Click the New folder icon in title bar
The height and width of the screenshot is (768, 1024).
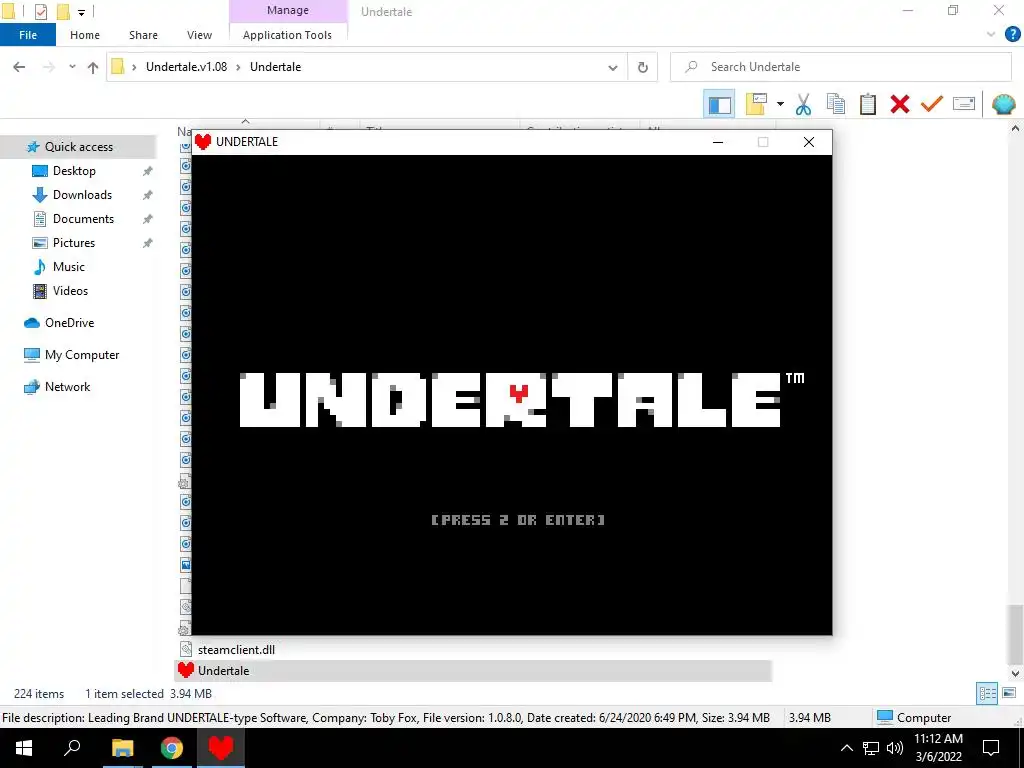click(63, 11)
